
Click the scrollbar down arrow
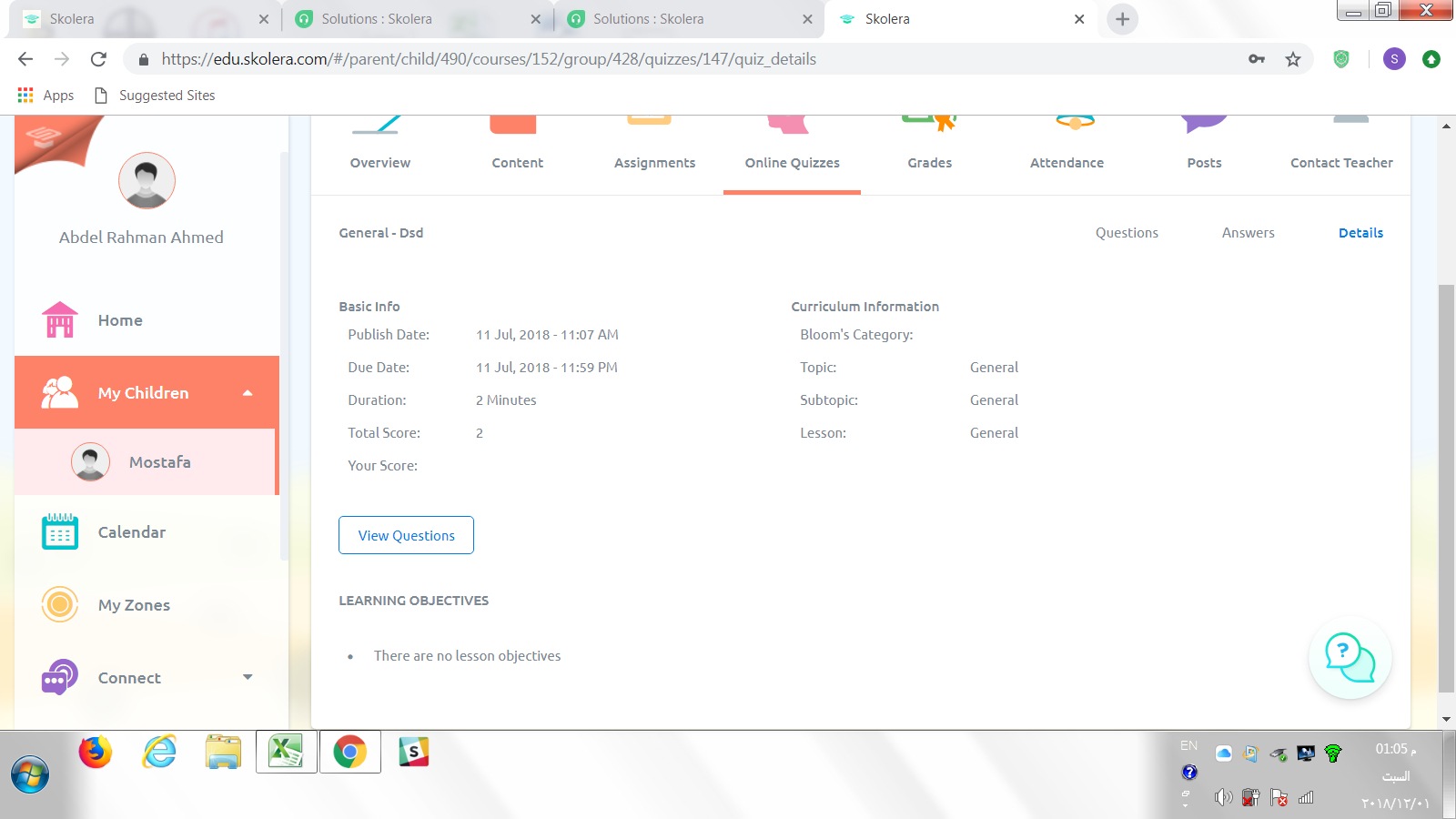coord(1446,719)
